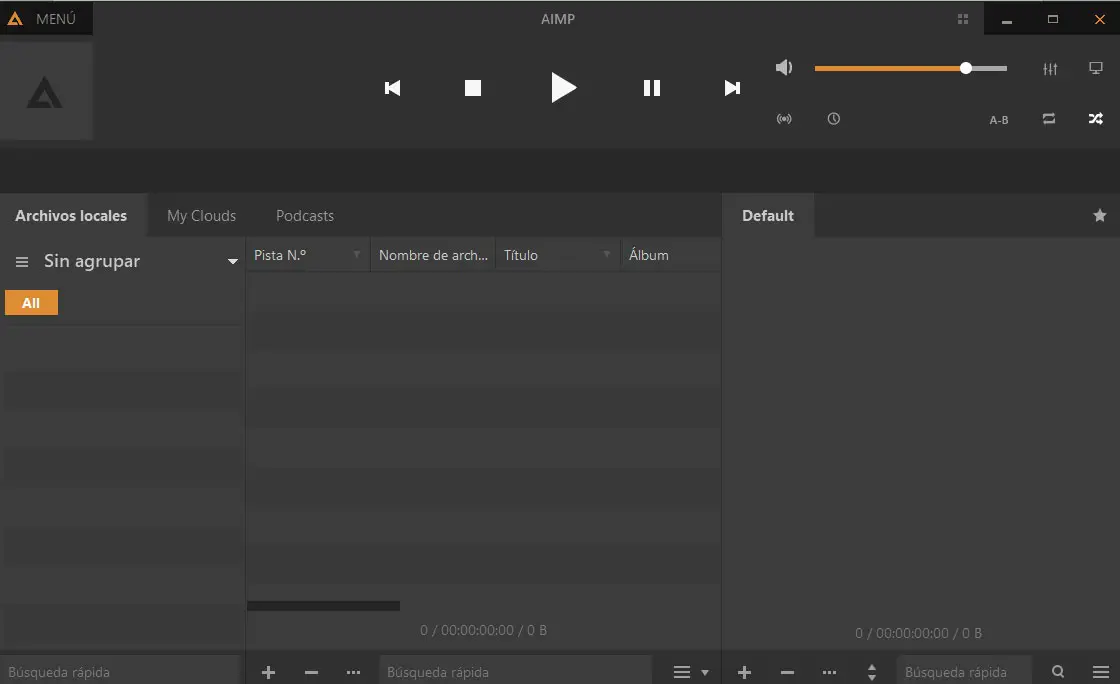Toggle shuffle playback mode
Viewport: 1120px width, 684px height.
[x=1096, y=119]
